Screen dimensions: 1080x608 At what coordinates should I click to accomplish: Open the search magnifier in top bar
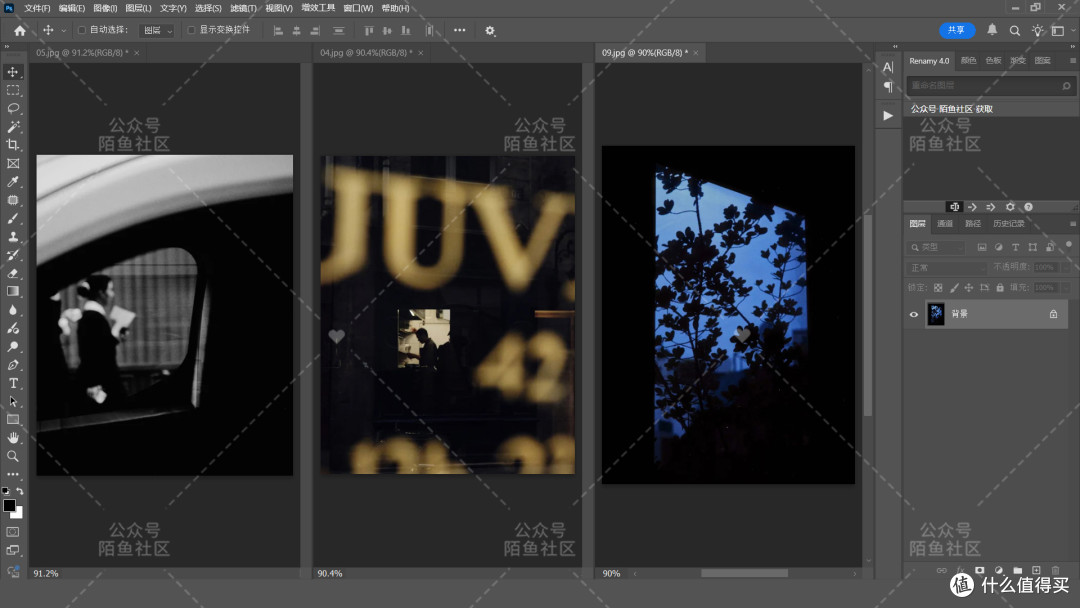tap(1015, 30)
